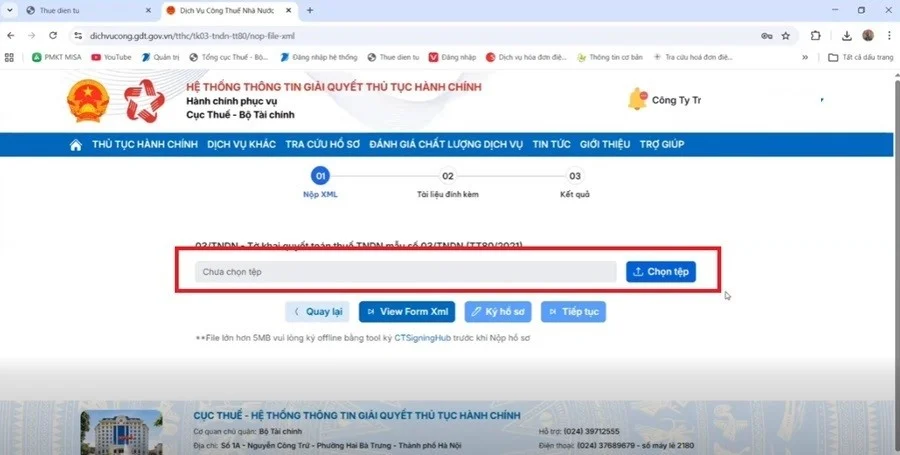The height and width of the screenshot is (455, 900).
Task: Click the Chọn tệp upload button
Action: pos(660,272)
